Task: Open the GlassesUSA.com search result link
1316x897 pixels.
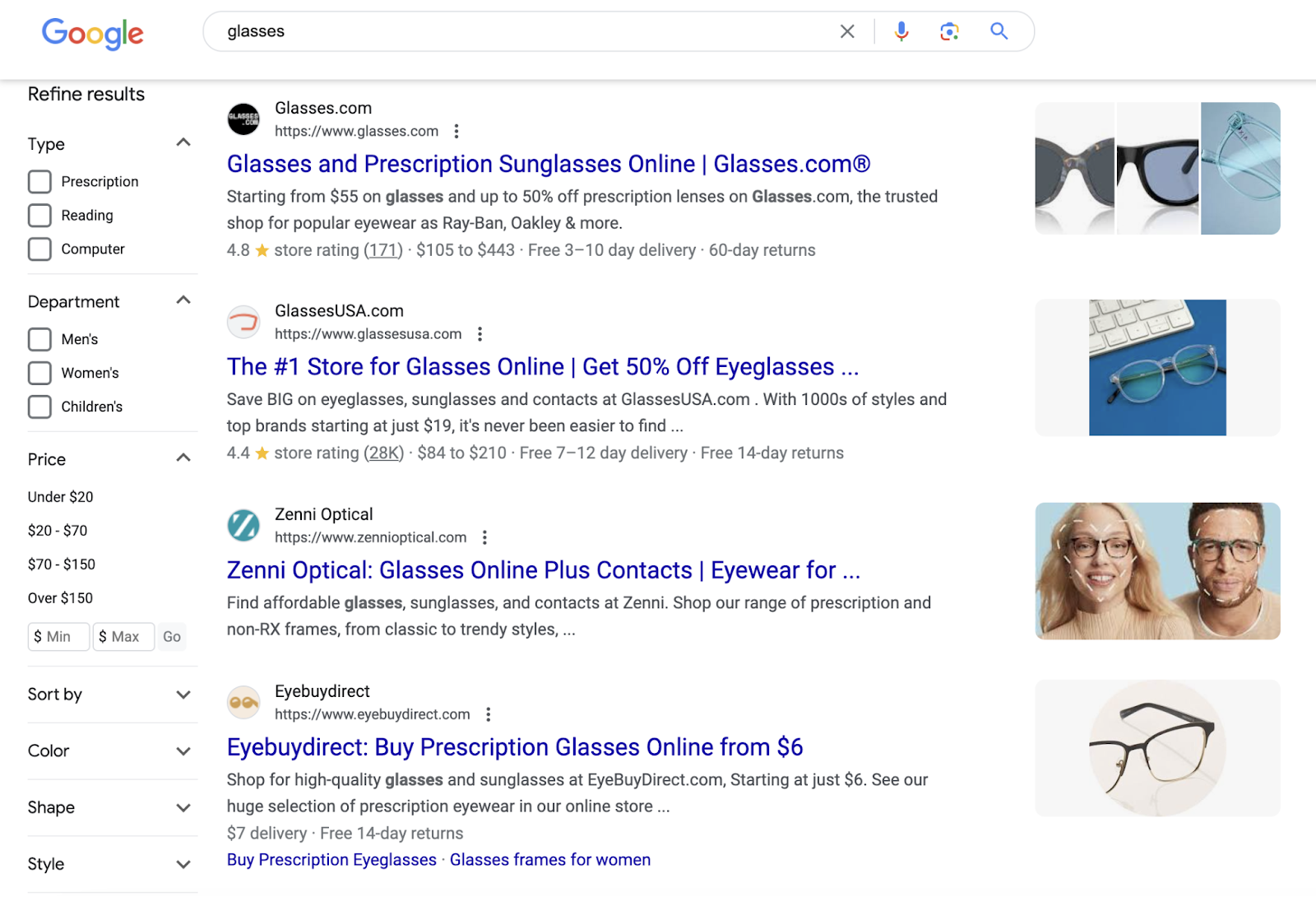Action: point(543,366)
